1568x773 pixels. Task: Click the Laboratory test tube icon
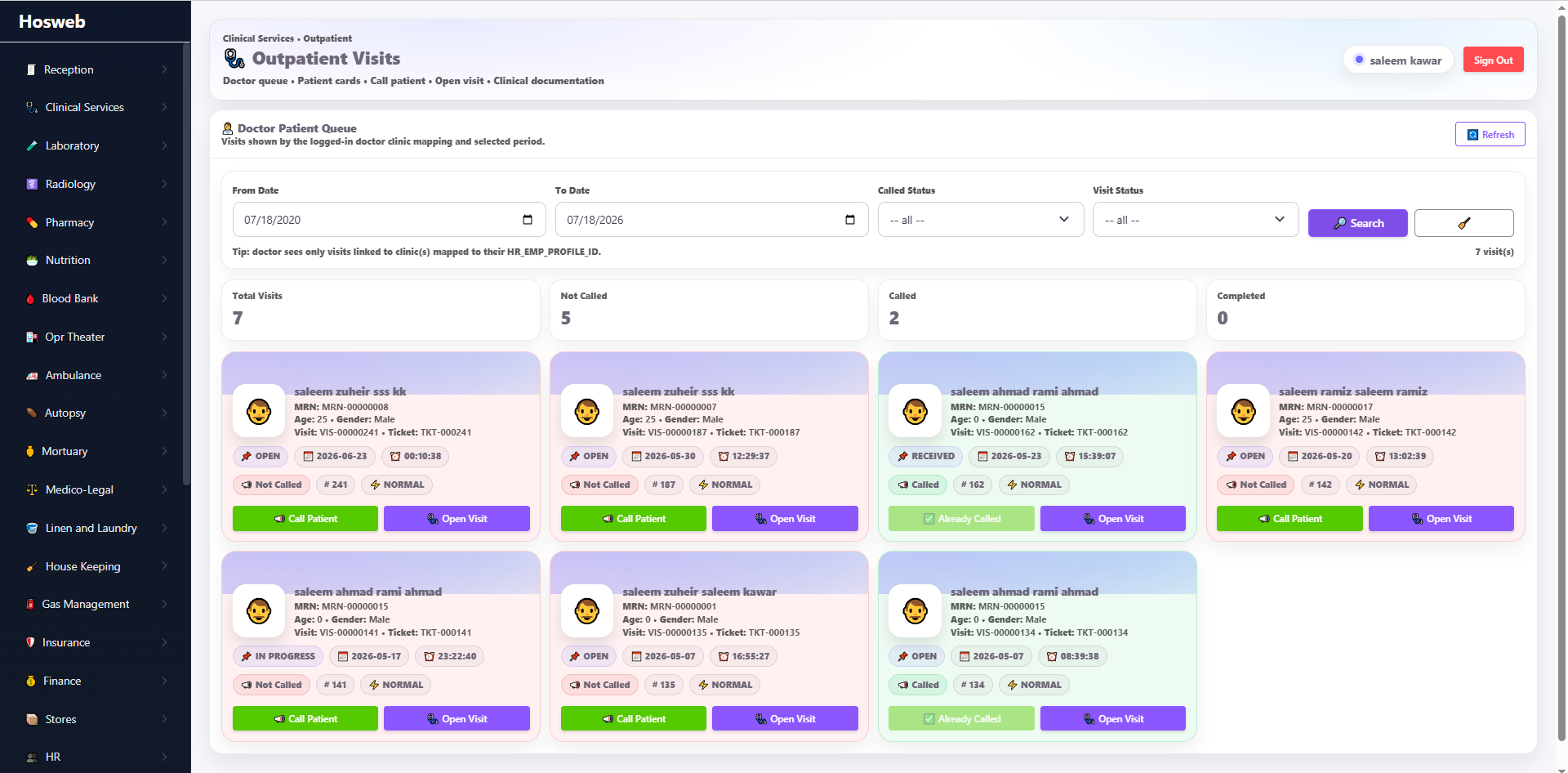tap(32, 145)
